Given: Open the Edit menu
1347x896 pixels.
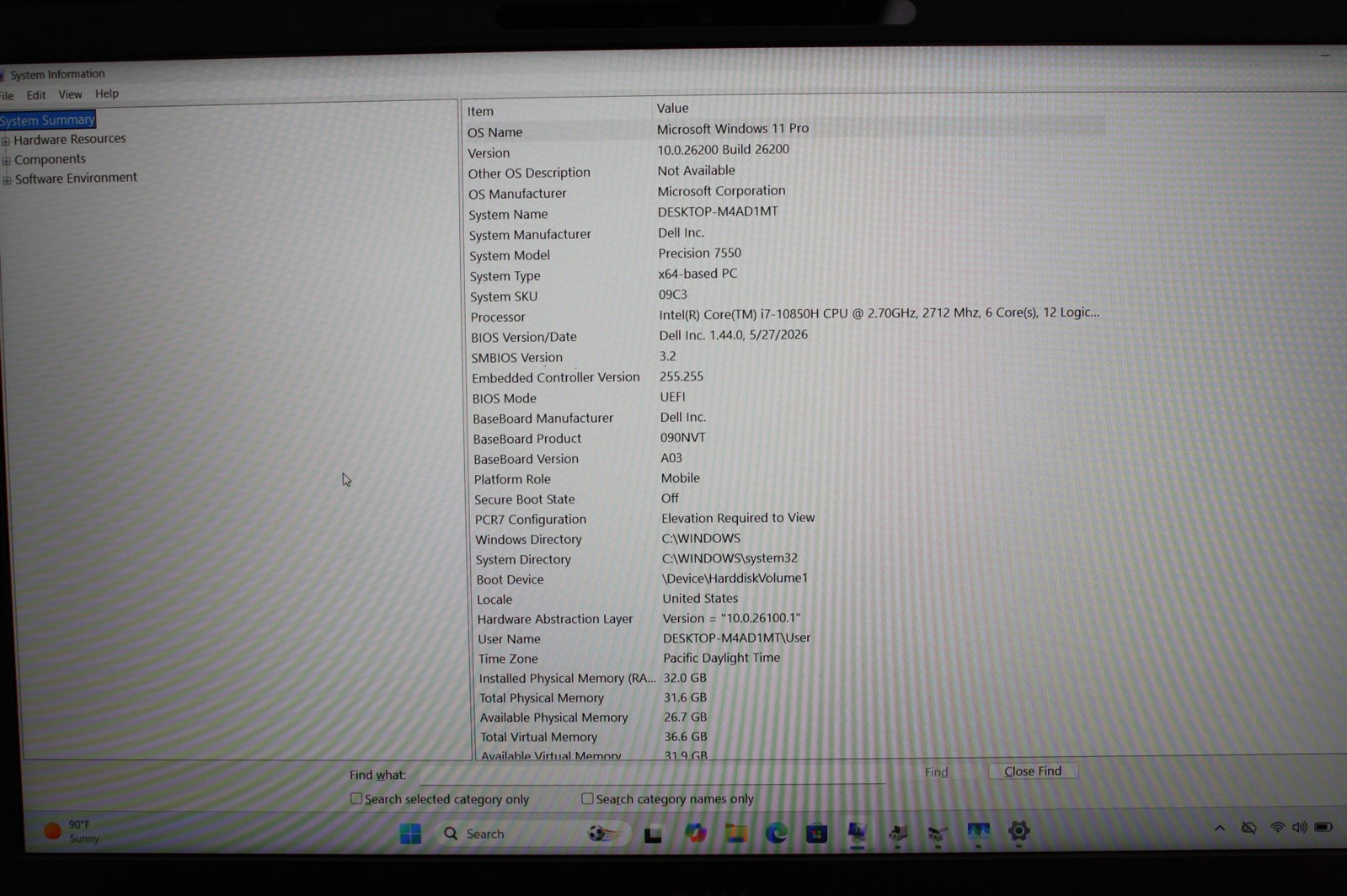Looking at the screenshot, I should (35, 95).
